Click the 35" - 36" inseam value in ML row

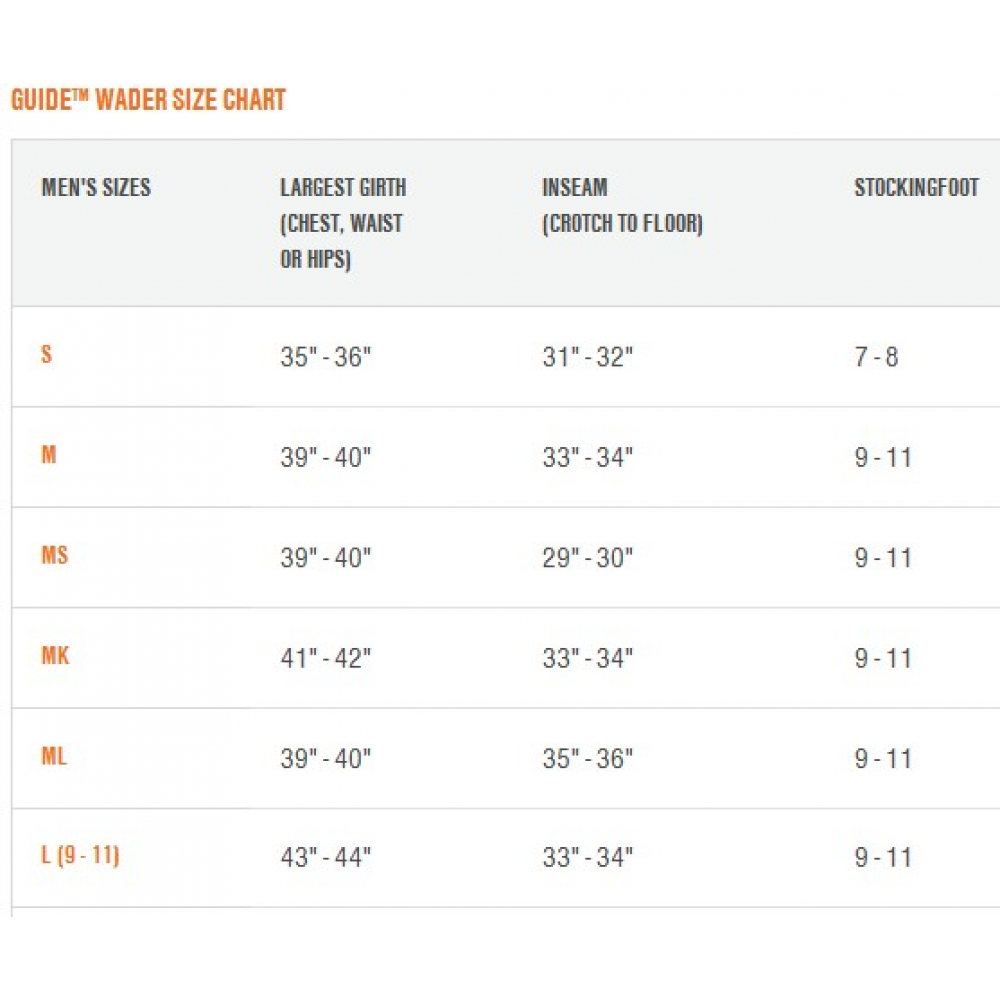[587, 758]
